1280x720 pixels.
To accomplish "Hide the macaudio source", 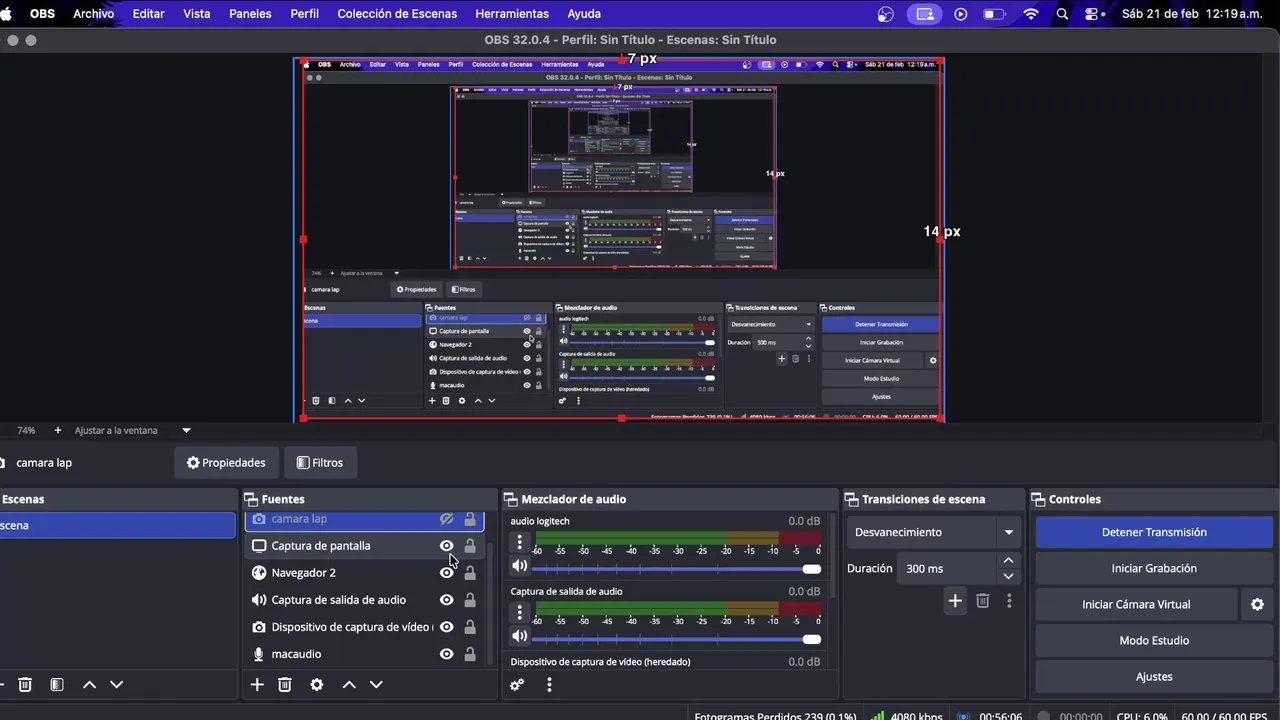I will point(447,654).
